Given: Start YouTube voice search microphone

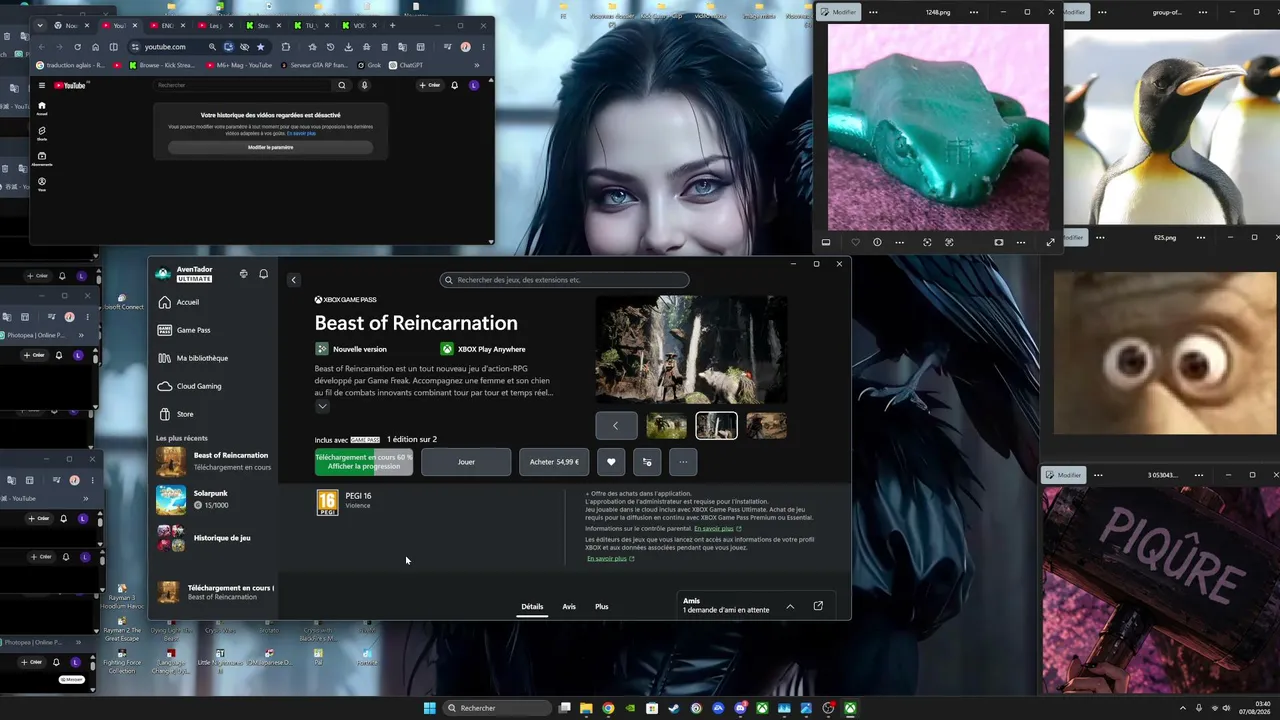Looking at the screenshot, I should (364, 85).
